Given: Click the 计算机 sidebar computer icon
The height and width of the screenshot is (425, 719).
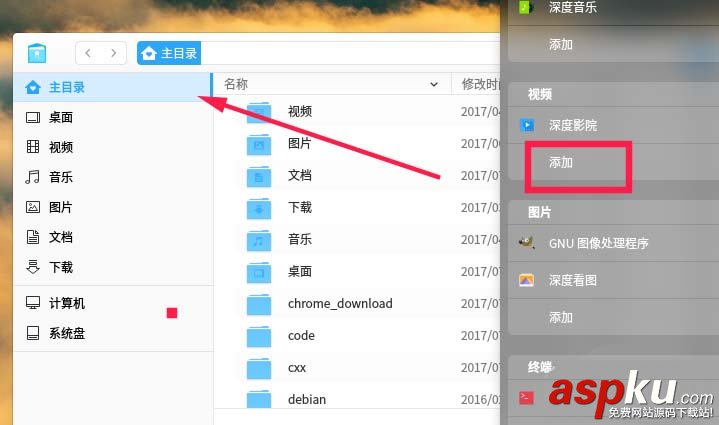Looking at the screenshot, I should point(33,303).
